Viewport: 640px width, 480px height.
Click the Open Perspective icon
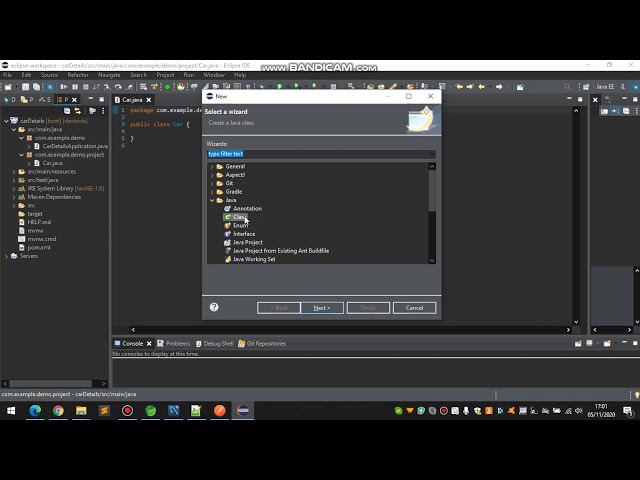(586, 87)
